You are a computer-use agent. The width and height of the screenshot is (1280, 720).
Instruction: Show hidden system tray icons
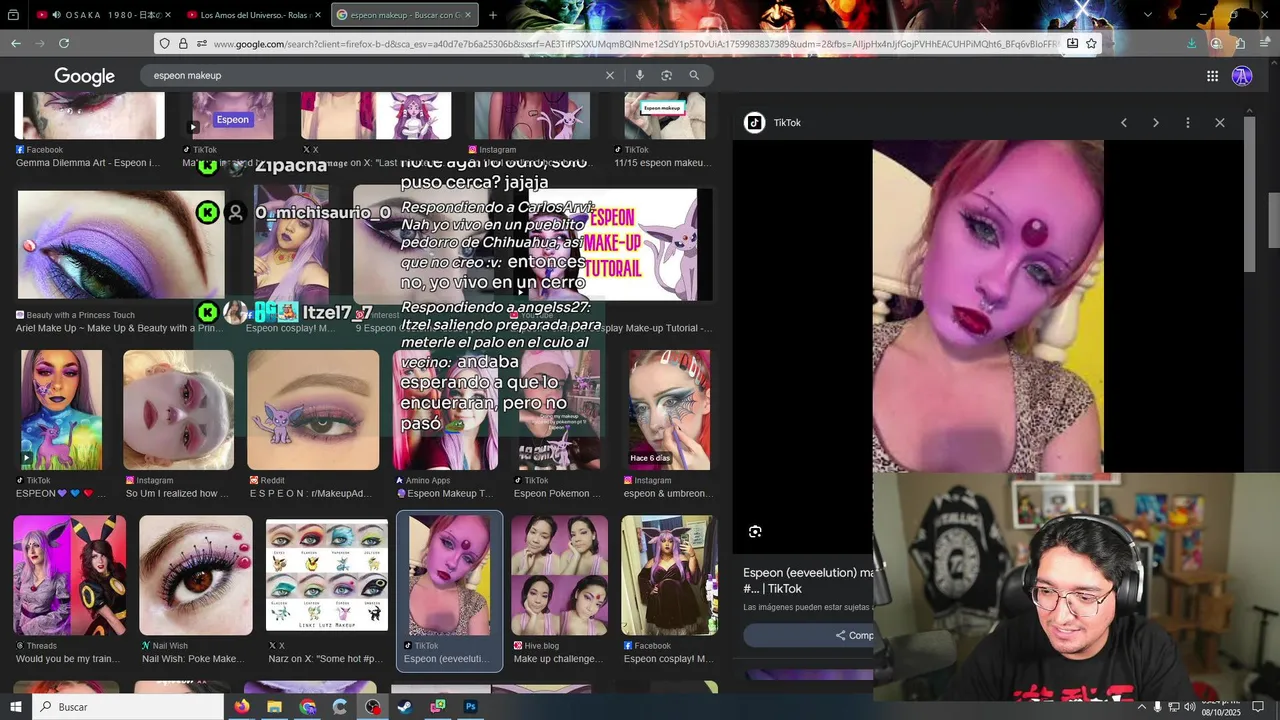tap(1141, 707)
